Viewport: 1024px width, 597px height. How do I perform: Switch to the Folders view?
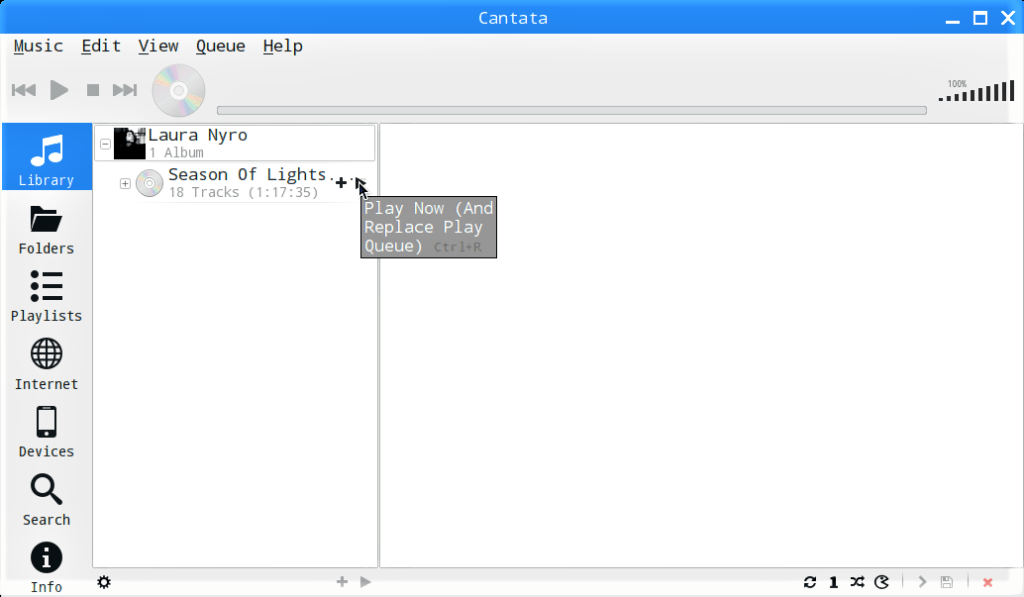(46, 230)
